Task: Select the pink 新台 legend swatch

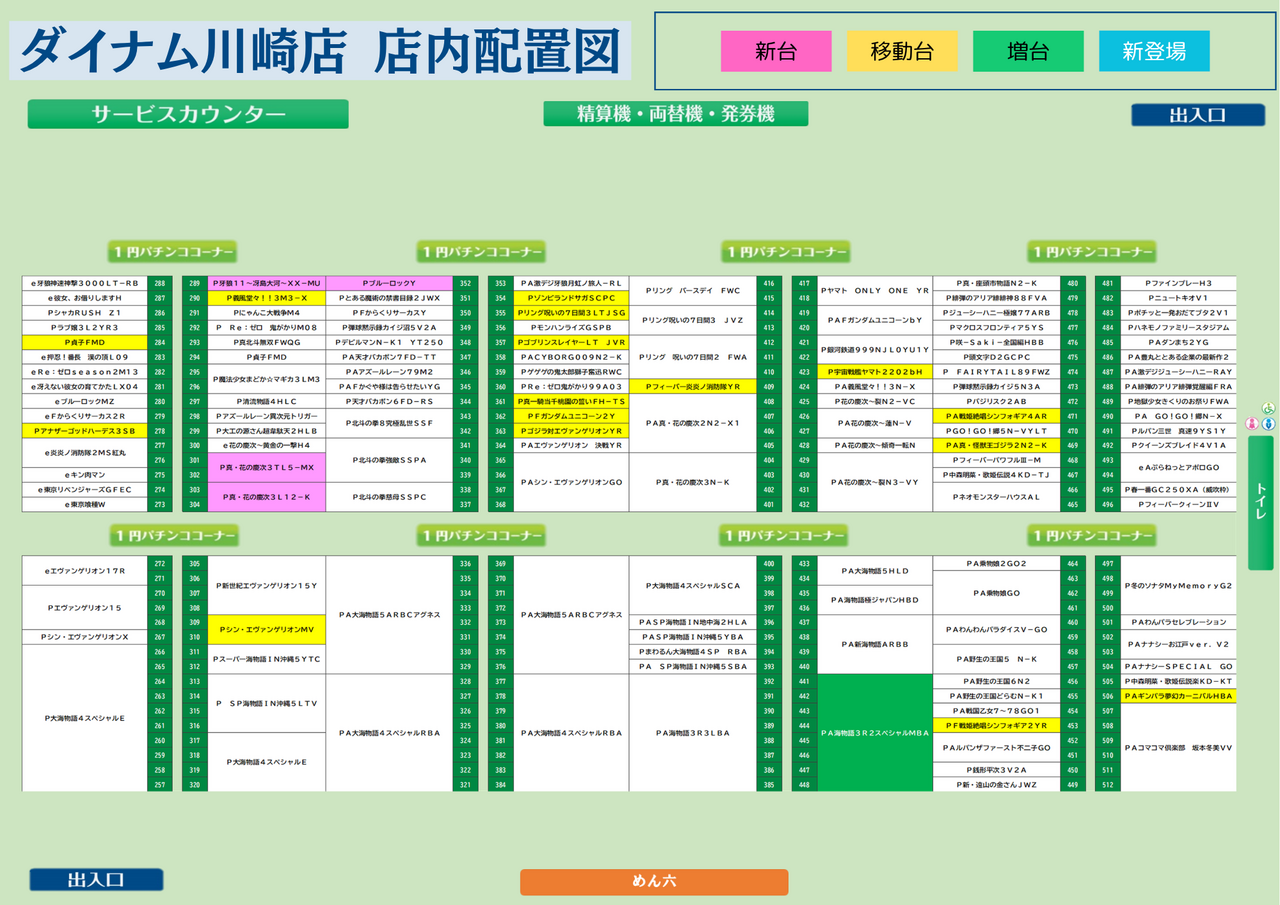Action: (x=776, y=51)
